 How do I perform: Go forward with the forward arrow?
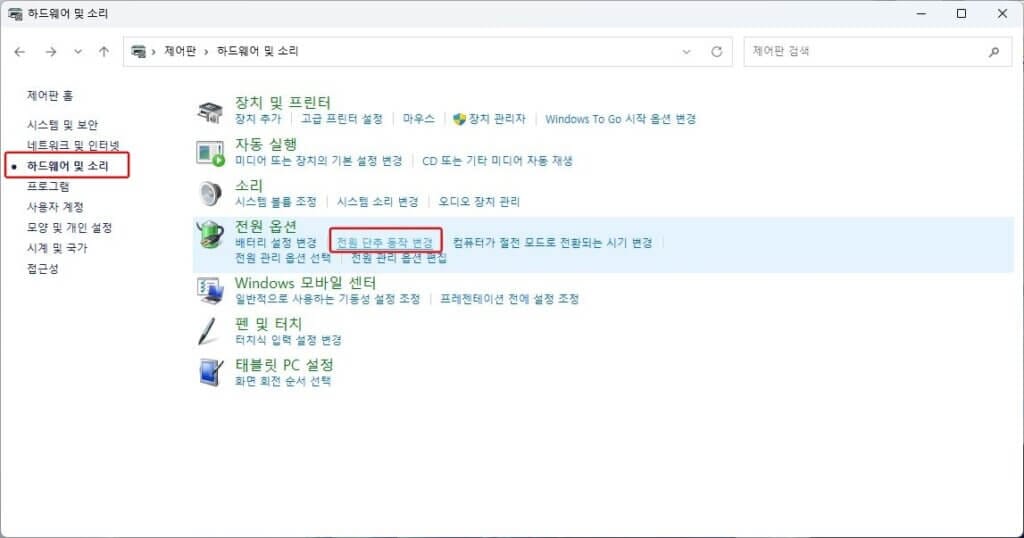(50, 52)
